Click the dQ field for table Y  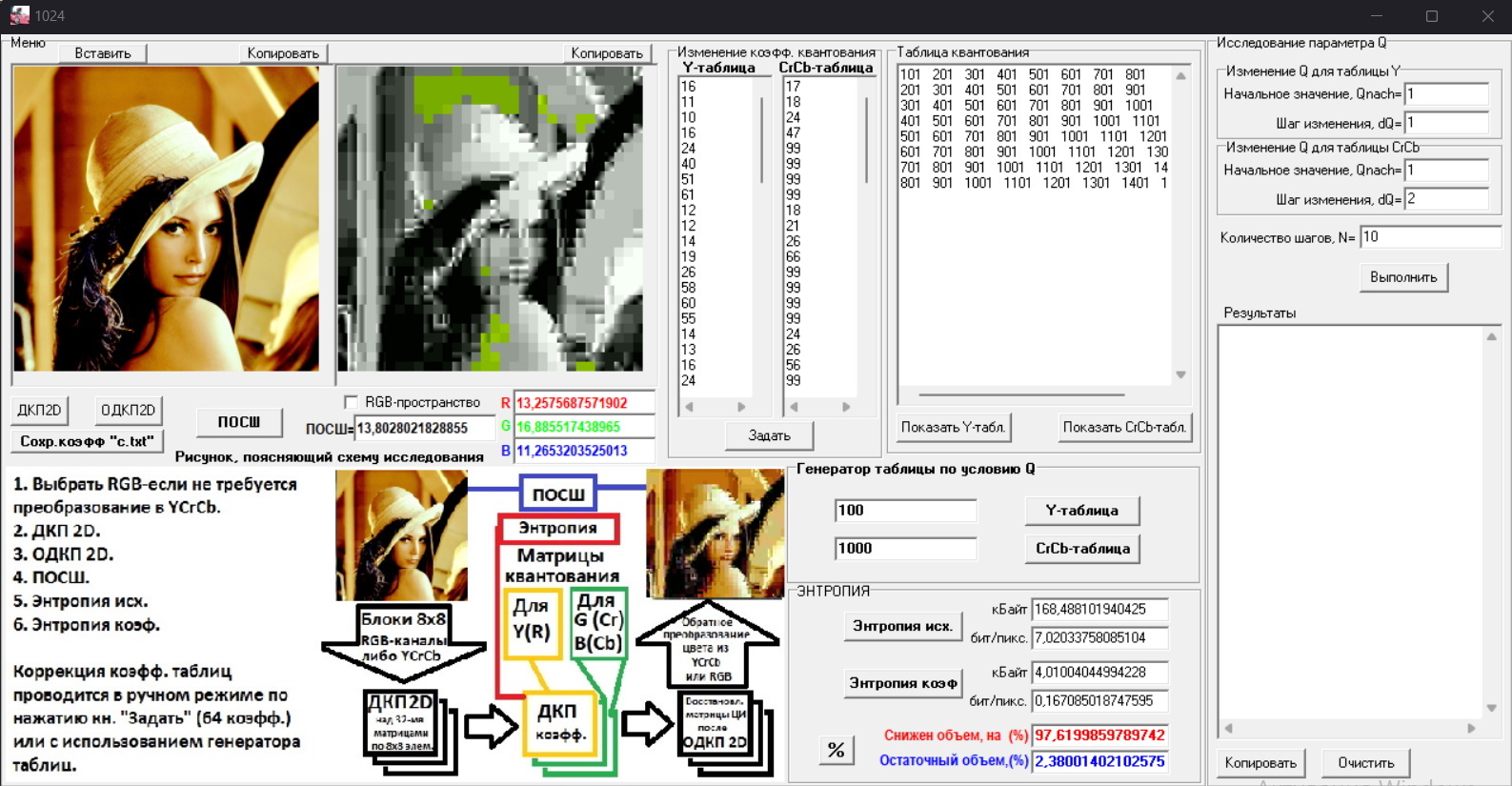pos(1446,123)
